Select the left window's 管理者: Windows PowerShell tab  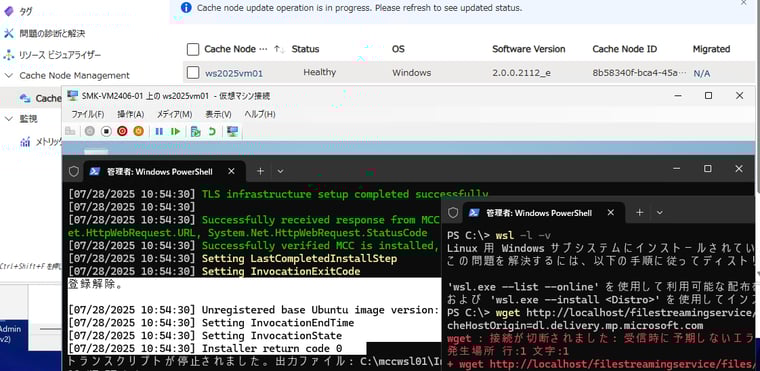click(x=164, y=172)
